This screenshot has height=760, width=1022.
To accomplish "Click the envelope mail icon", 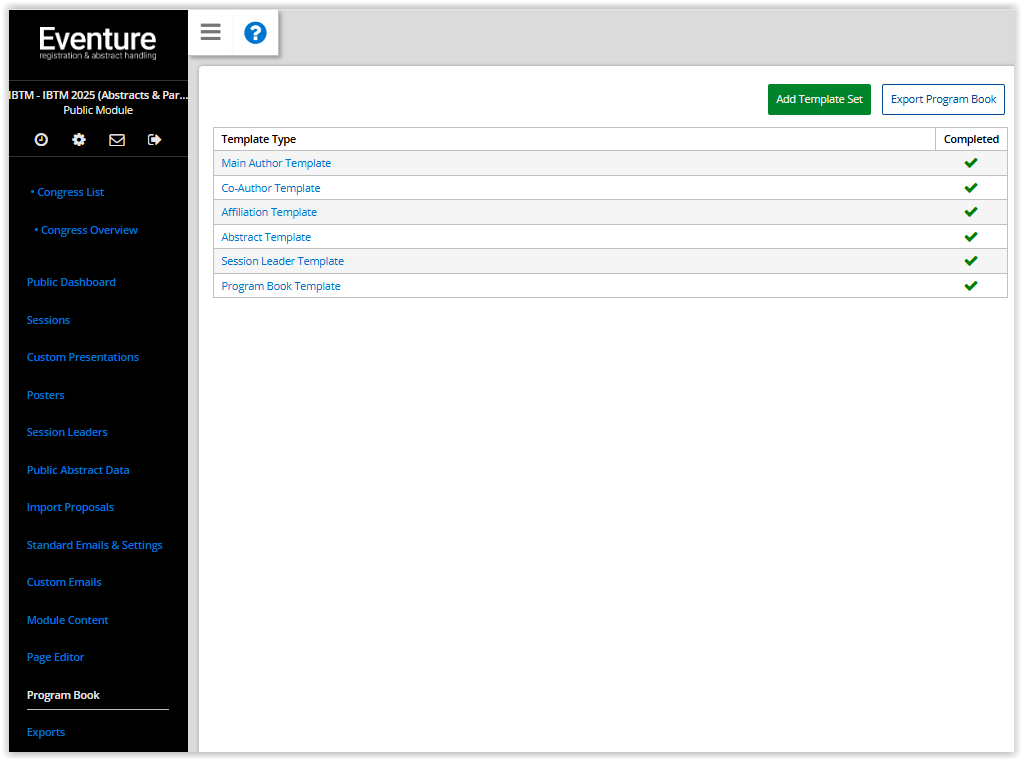I will pyautogui.click(x=117, y=140).
